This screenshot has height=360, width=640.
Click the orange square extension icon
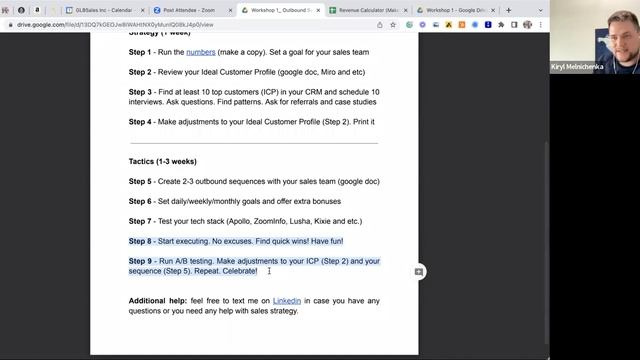(462, 25)
